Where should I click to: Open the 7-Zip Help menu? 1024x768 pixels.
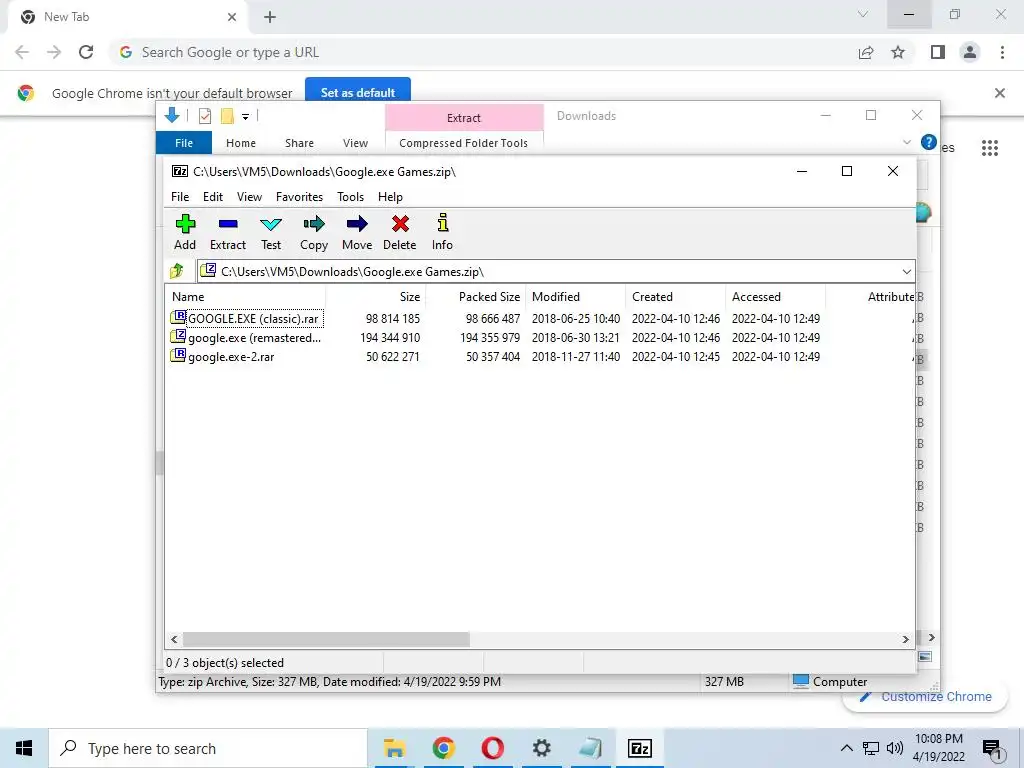coord(390,197)
